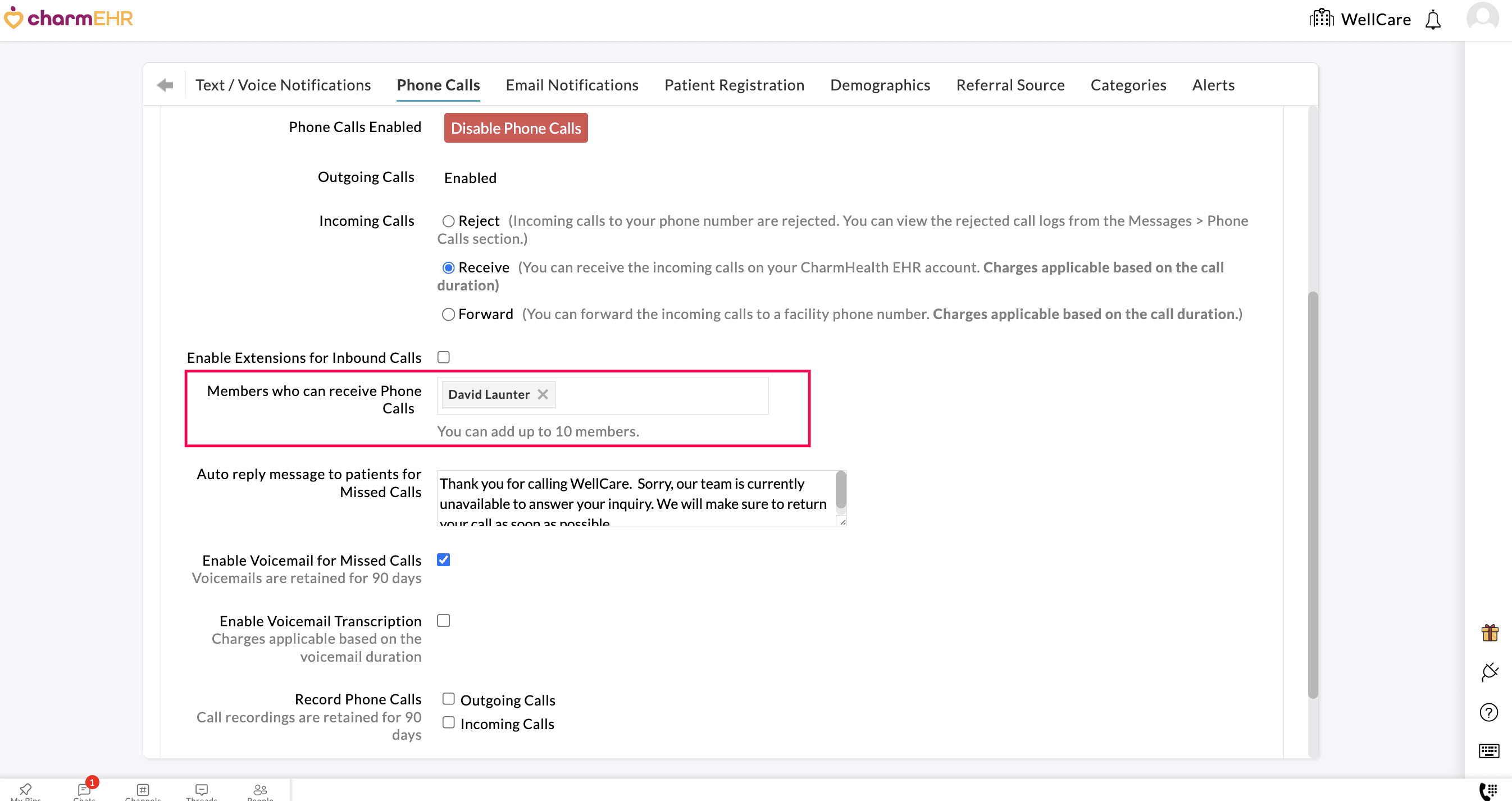This screenshot has height=801, width=1512.
Task: Click Disable Phone Calls button
Action: 516,128
